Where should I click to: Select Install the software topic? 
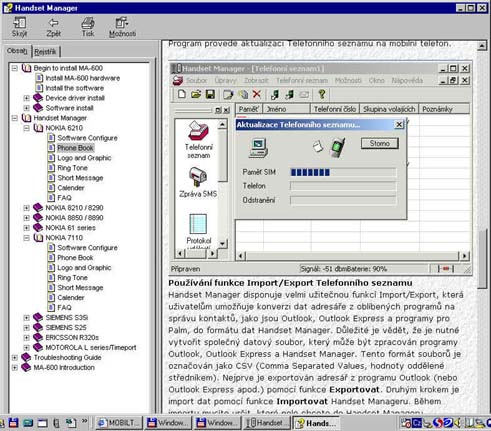[x=75, y=88]
